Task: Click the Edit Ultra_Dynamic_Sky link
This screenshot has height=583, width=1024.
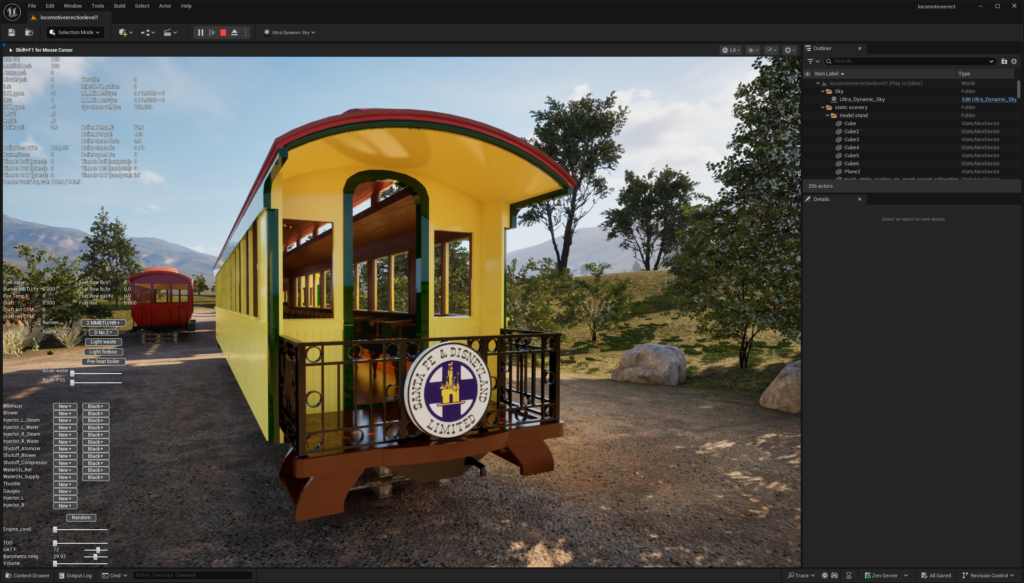Action: pyautogui.click(x=988, y=99)
